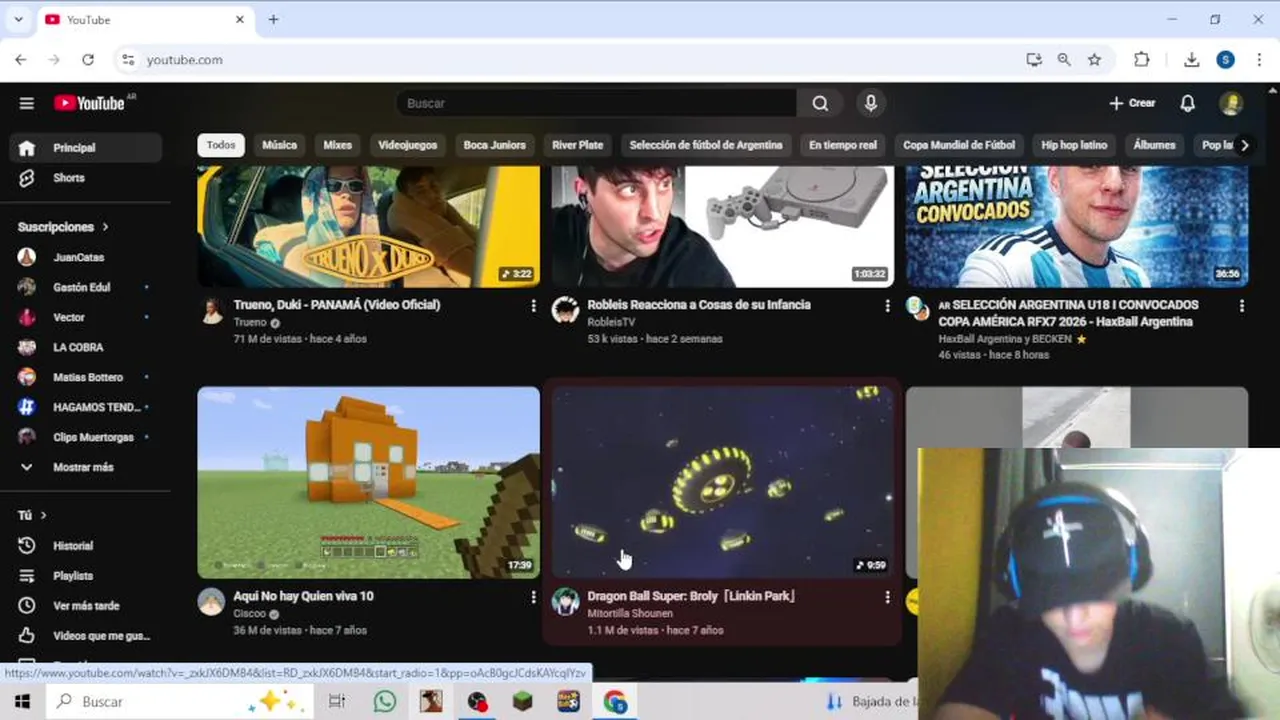Image resolution: width=1280 pixels, height=720 pixels.
Task: Open JuanCatas channel subscription
Action: pyautogui.click(x=86, y=257)
